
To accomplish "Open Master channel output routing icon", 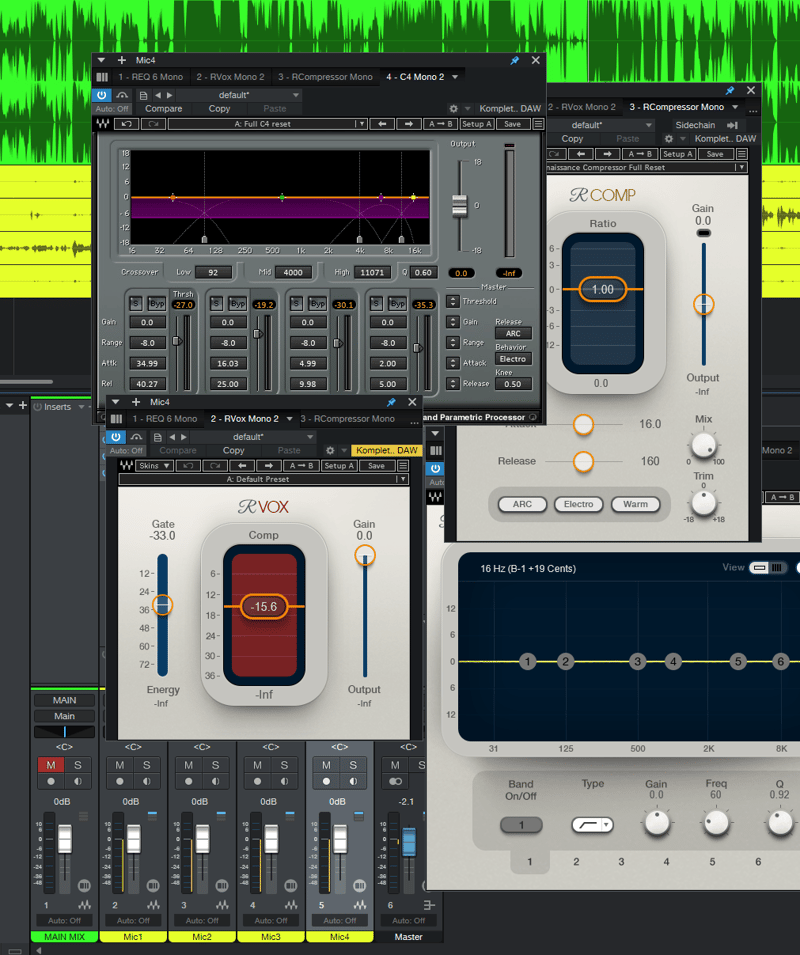I will tap(429, 905).
